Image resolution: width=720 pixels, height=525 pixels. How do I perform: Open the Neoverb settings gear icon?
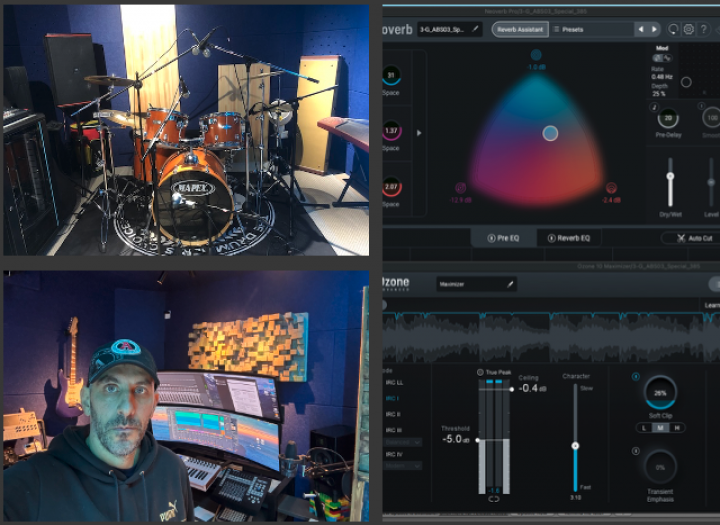689,29
